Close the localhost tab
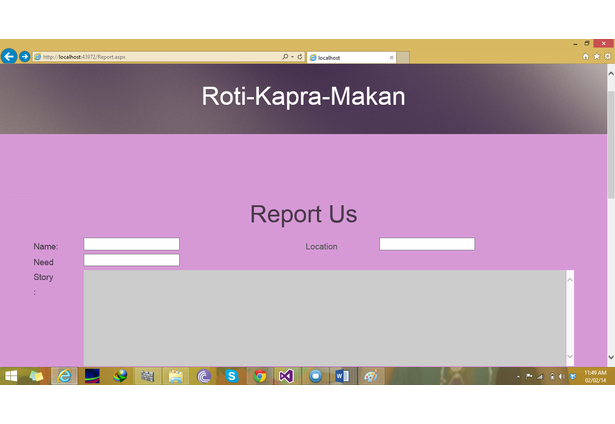The image size is (615, 424). [x=391, y=58]
